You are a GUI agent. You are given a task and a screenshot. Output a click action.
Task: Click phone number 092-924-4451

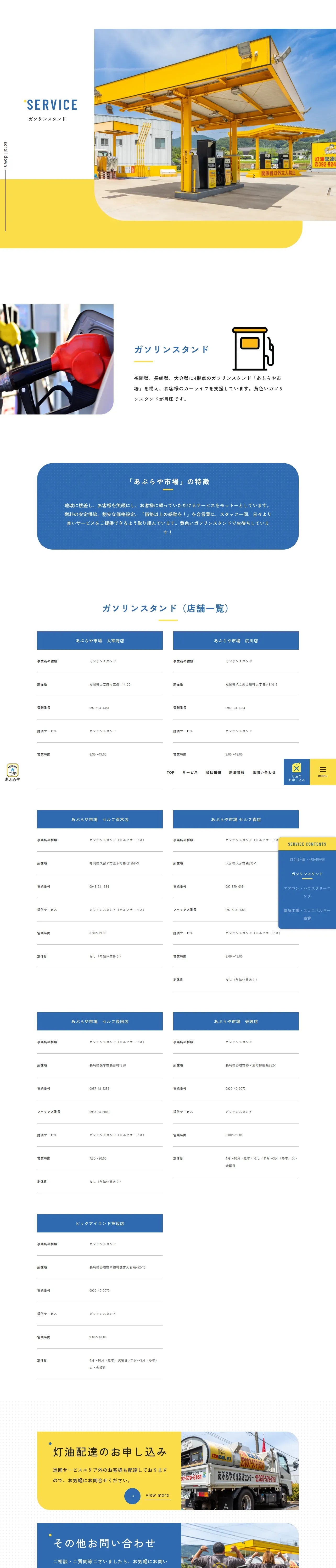pyautogui.click(x=99, y=708)
